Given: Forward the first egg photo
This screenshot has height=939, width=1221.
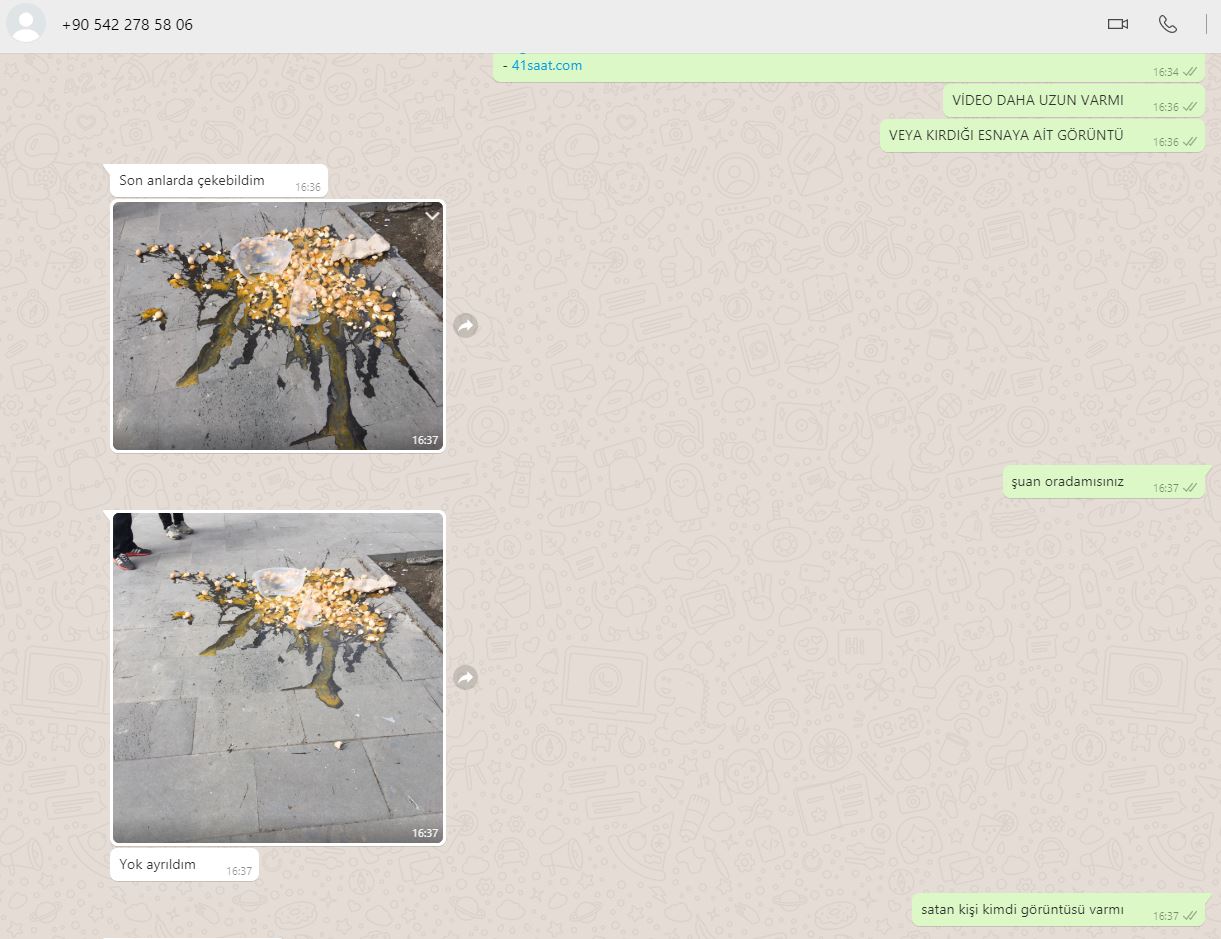Looking at the screenshot, I should coord(465,326).
